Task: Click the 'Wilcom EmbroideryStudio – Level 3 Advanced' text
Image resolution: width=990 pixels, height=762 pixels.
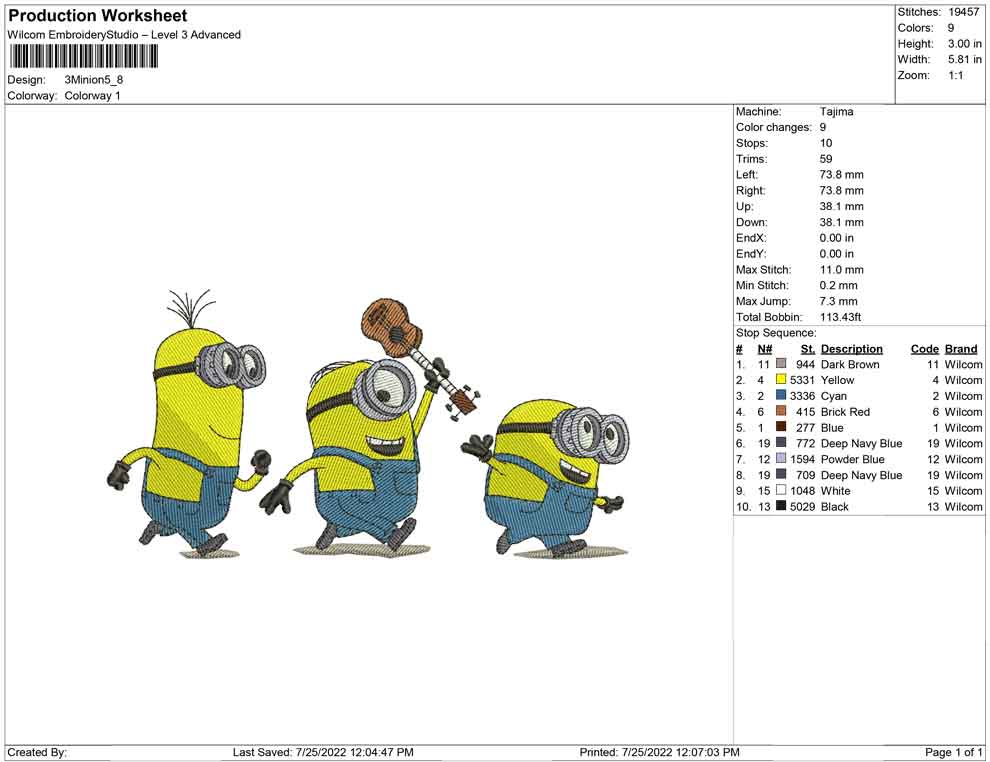Action: tap(124, 35)
